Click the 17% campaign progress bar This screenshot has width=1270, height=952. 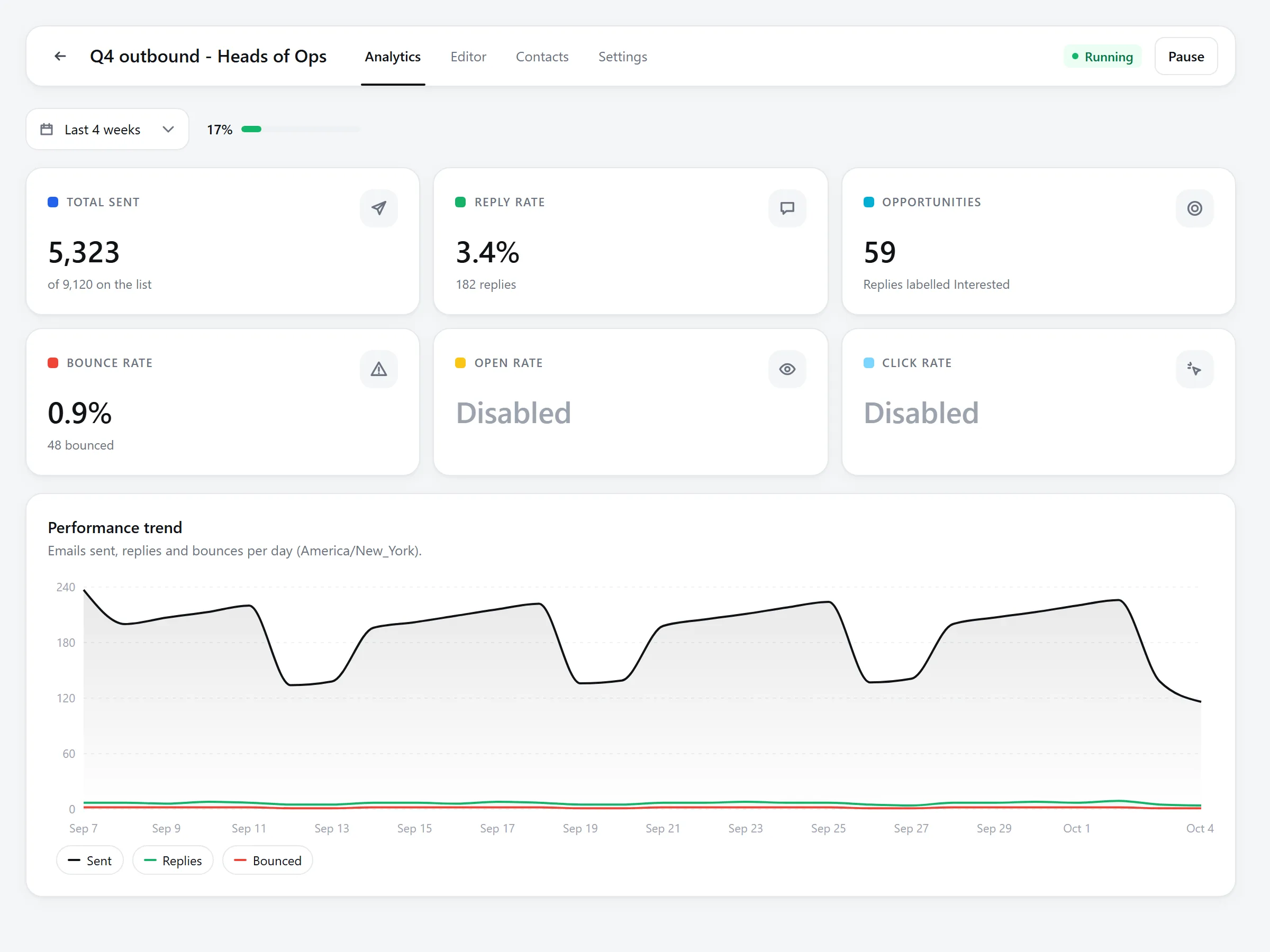point(300,129)
